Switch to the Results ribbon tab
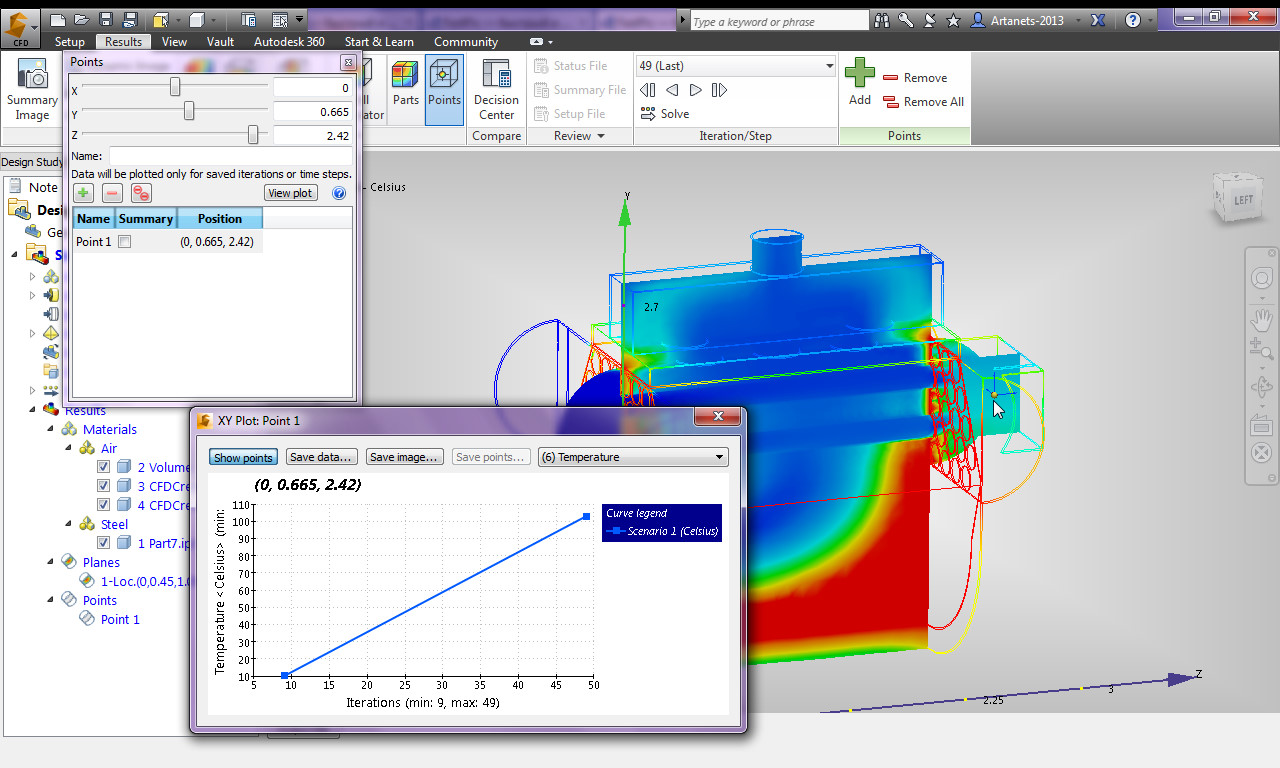Image resolution: width=1280 pixels, height=768 pixels. tap(124, 42)
